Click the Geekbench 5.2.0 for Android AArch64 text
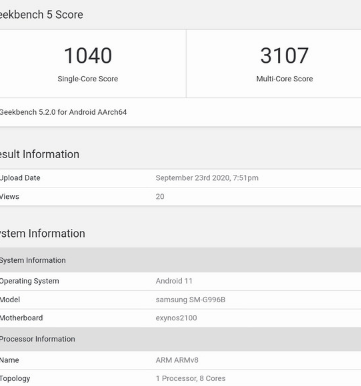This screenshot has width=361, height=386. (63, 112)
